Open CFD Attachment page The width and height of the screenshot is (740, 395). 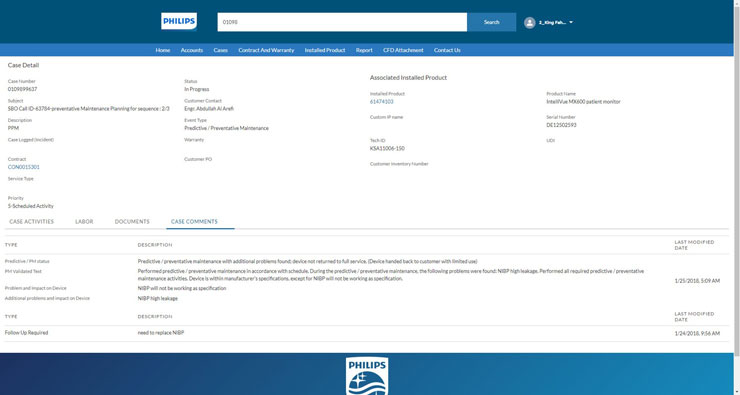click(x=403, y=50)
